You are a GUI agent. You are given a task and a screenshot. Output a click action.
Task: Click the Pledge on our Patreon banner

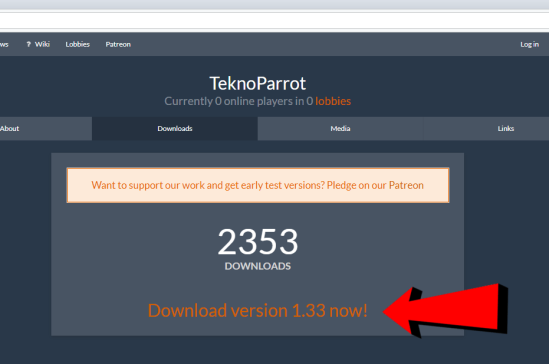[258, 185]
